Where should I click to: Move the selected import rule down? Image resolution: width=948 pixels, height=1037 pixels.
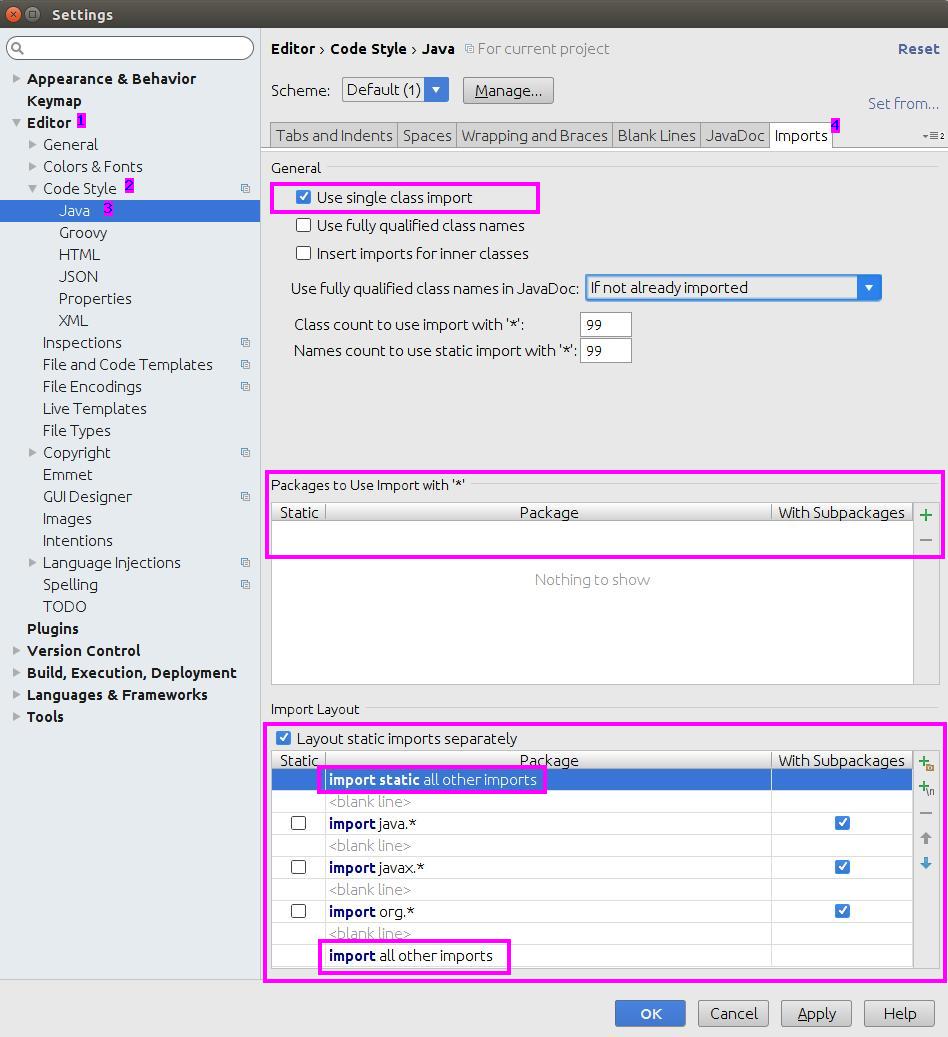click(x=925, y=862)
